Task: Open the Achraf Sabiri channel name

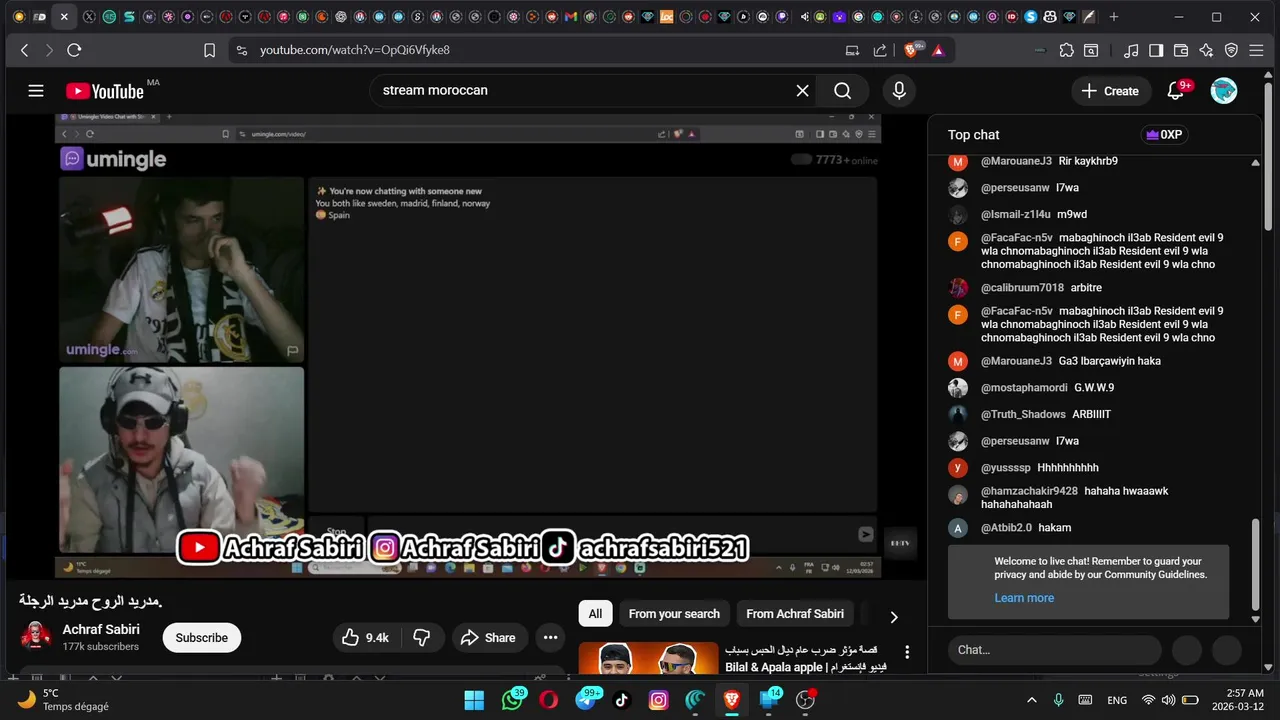Action: click(x=101, y=630)
